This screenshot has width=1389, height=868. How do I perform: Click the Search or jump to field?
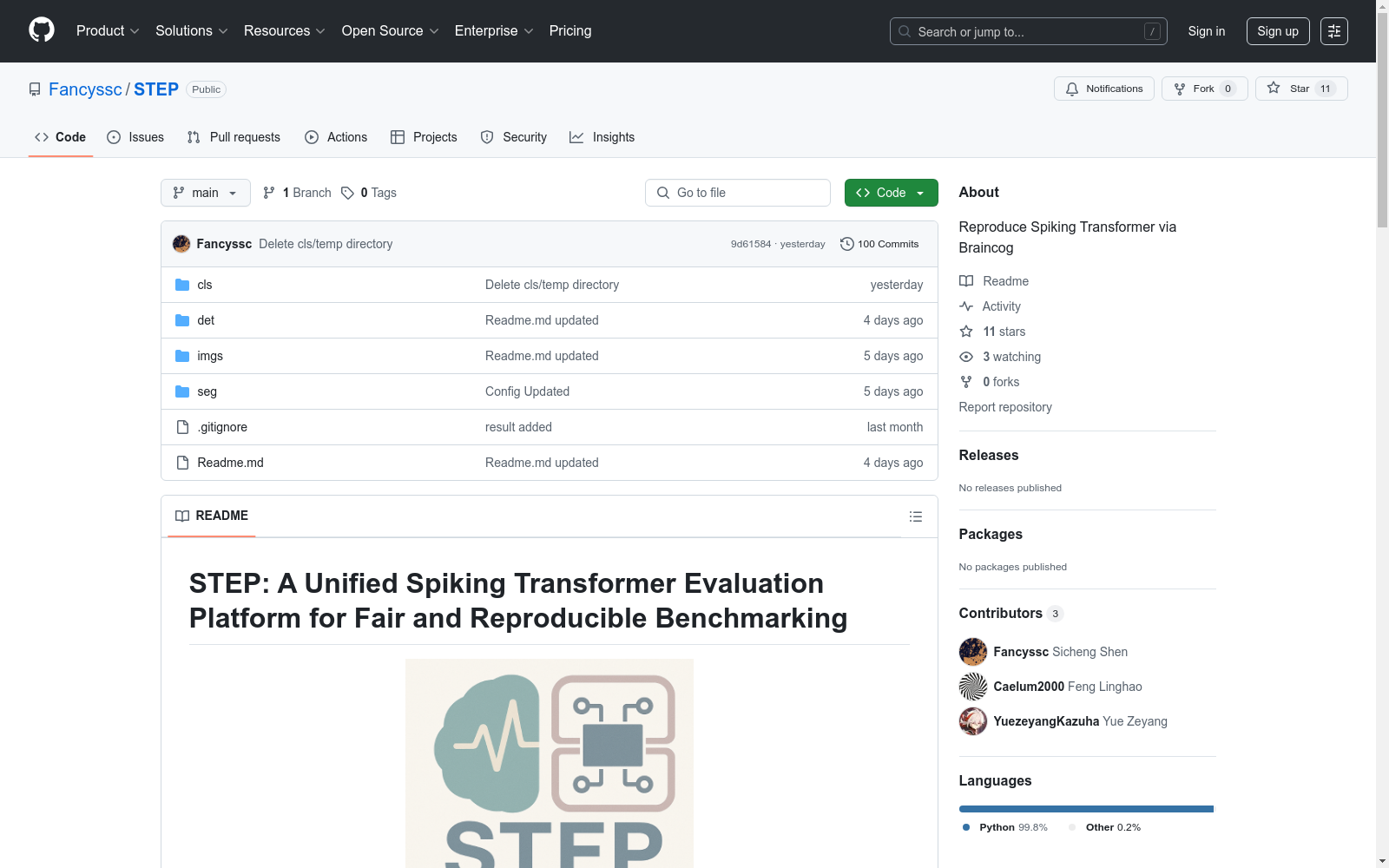[x=1029, y=31]
